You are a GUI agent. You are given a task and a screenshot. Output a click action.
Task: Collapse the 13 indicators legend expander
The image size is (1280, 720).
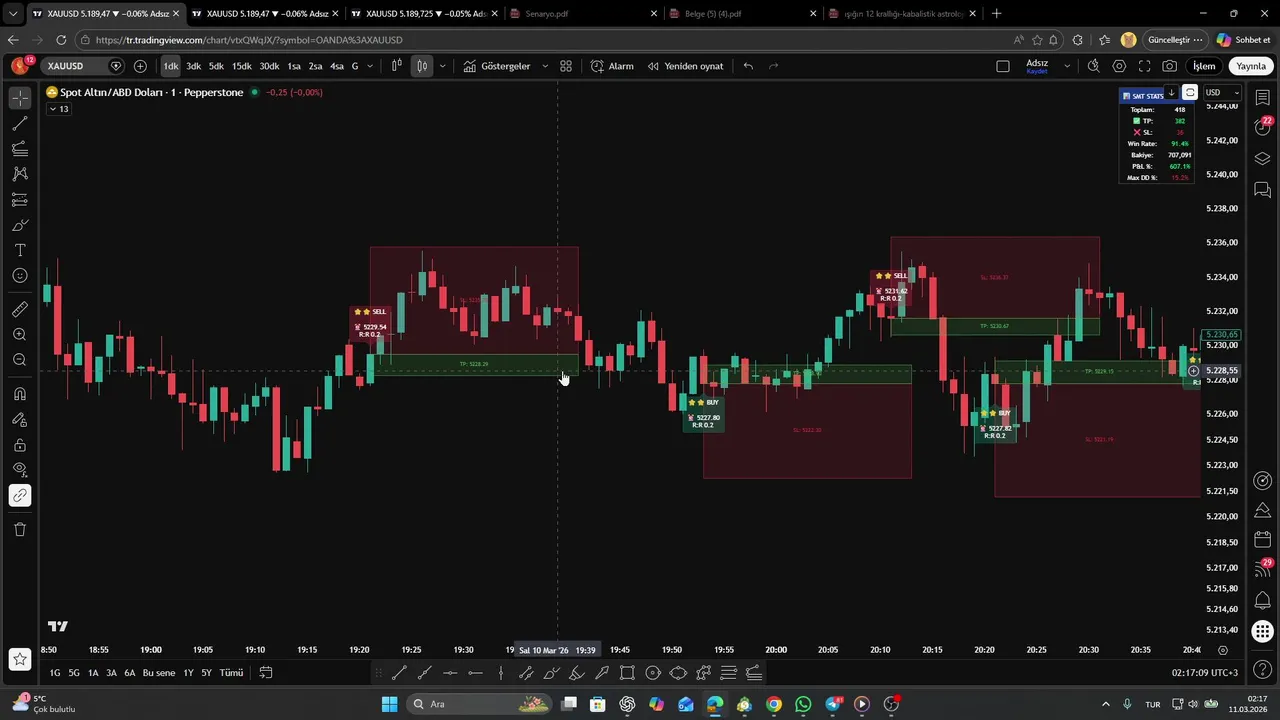[x=59, y=109]
